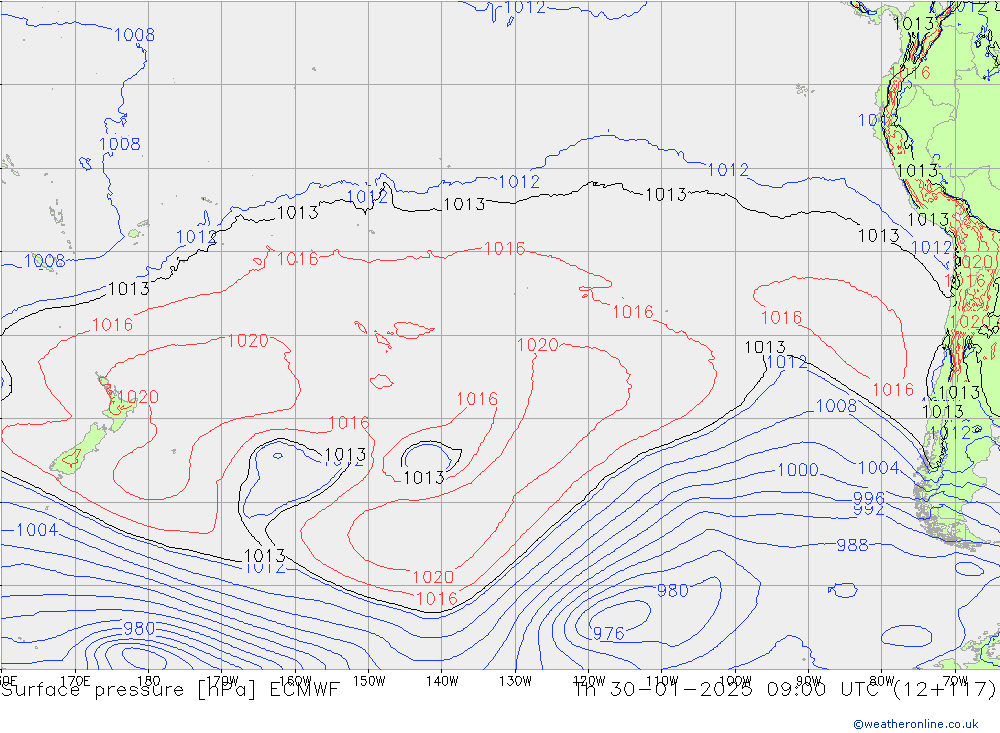Click the 150W longitude axis label
The height and width of the screenshot is (733, 1000).
coord(369,680)
